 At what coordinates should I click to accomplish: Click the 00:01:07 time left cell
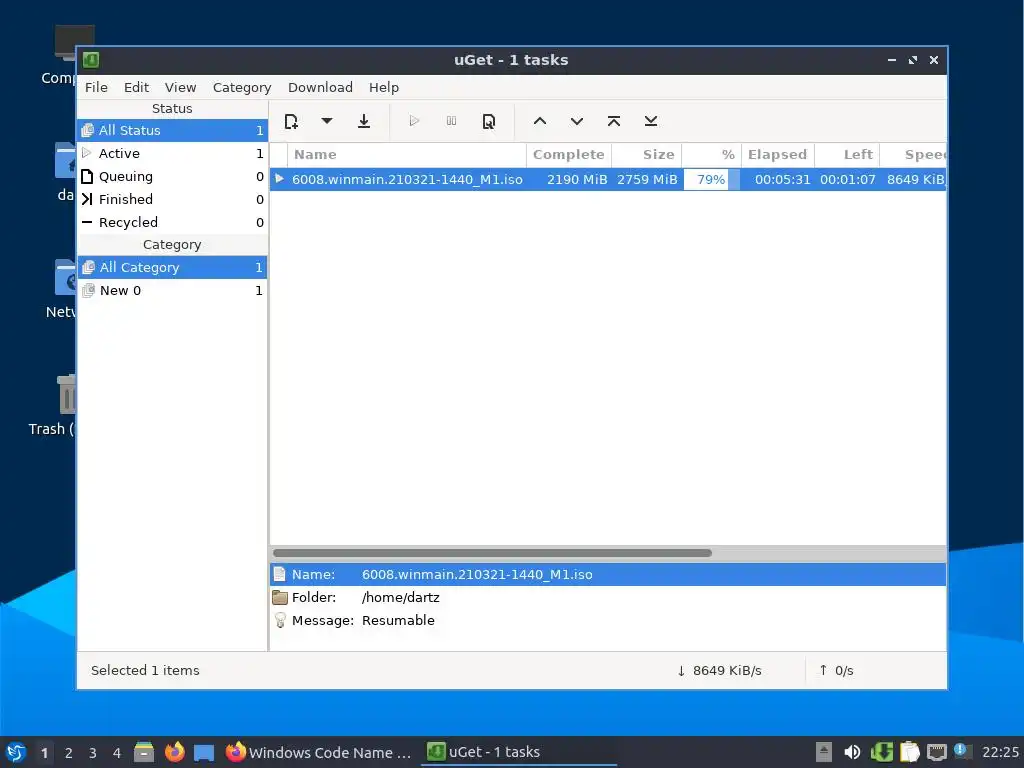pos(847,180)
